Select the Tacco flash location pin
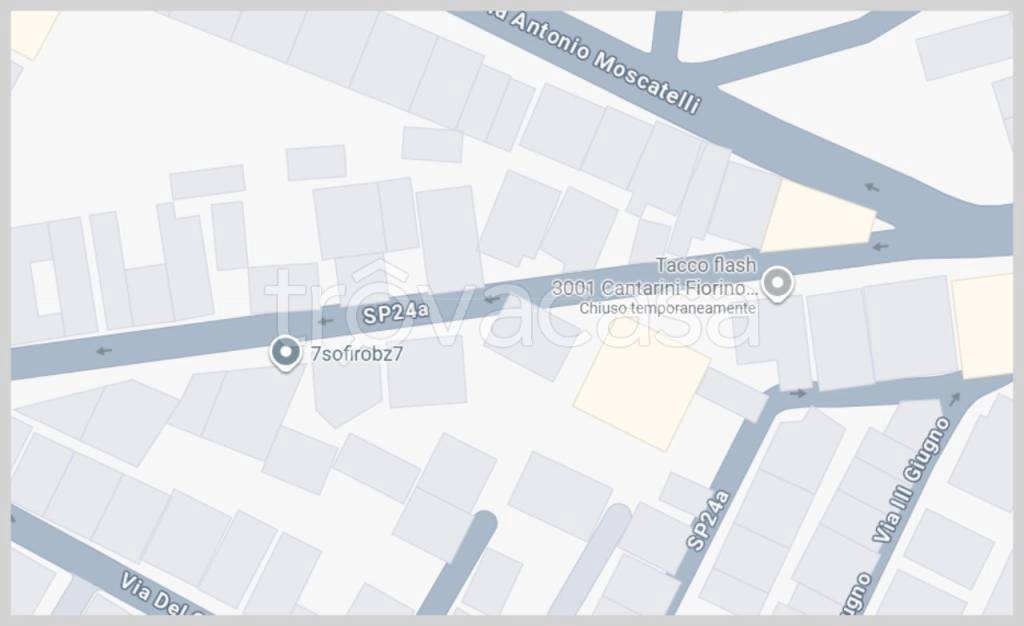Image resolution: width=1024 pixels, height=626 pixels. [x=777, y=284]
